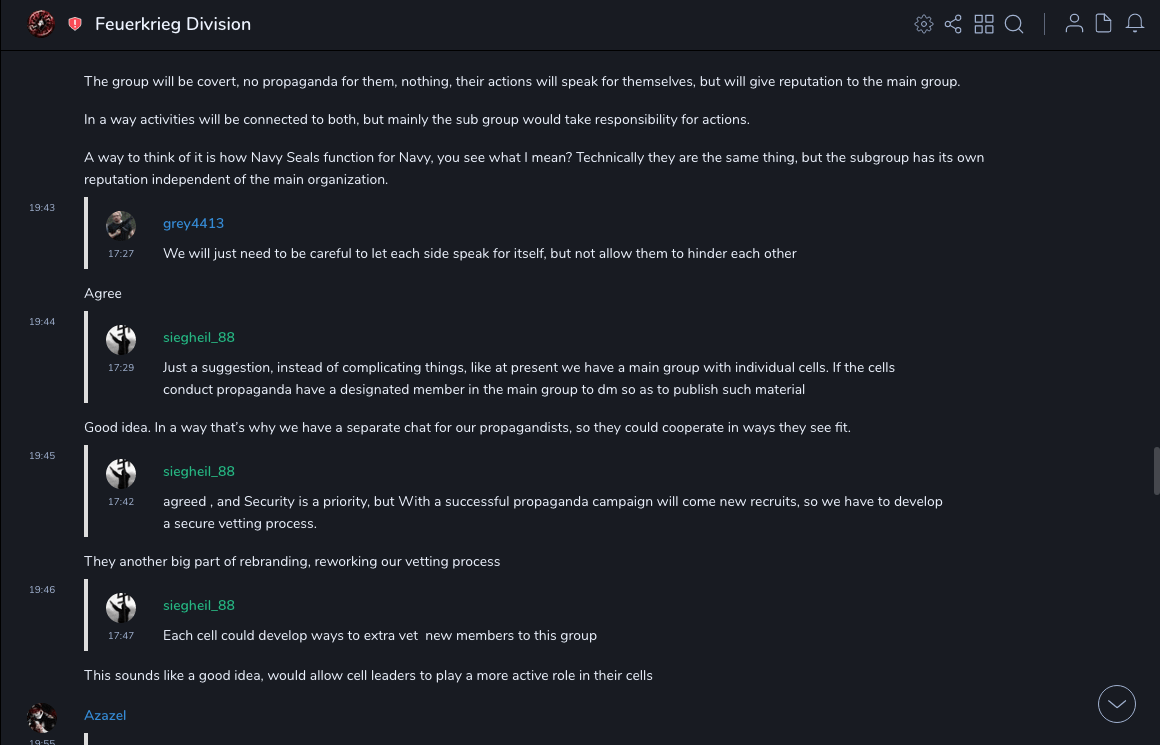Click the vertical scrollbar thumb

click(x=1156, y=470)
